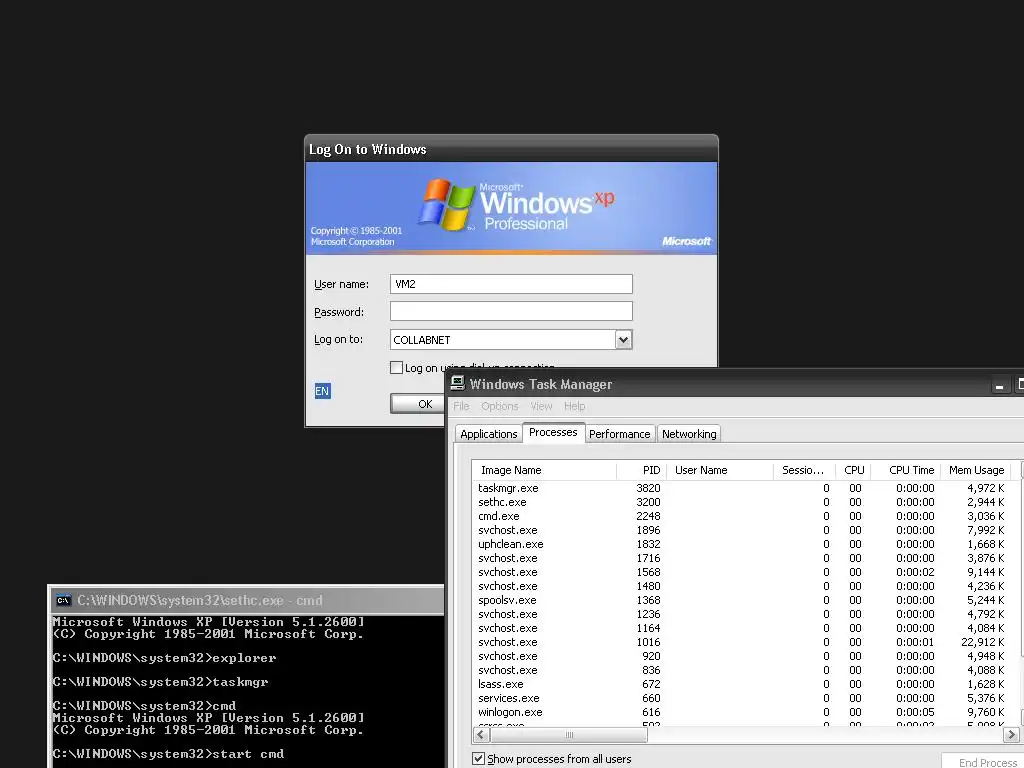Click the process list scroll right arrow
The height and width of the screenshot is (768, 1024).
(1010, 735)
